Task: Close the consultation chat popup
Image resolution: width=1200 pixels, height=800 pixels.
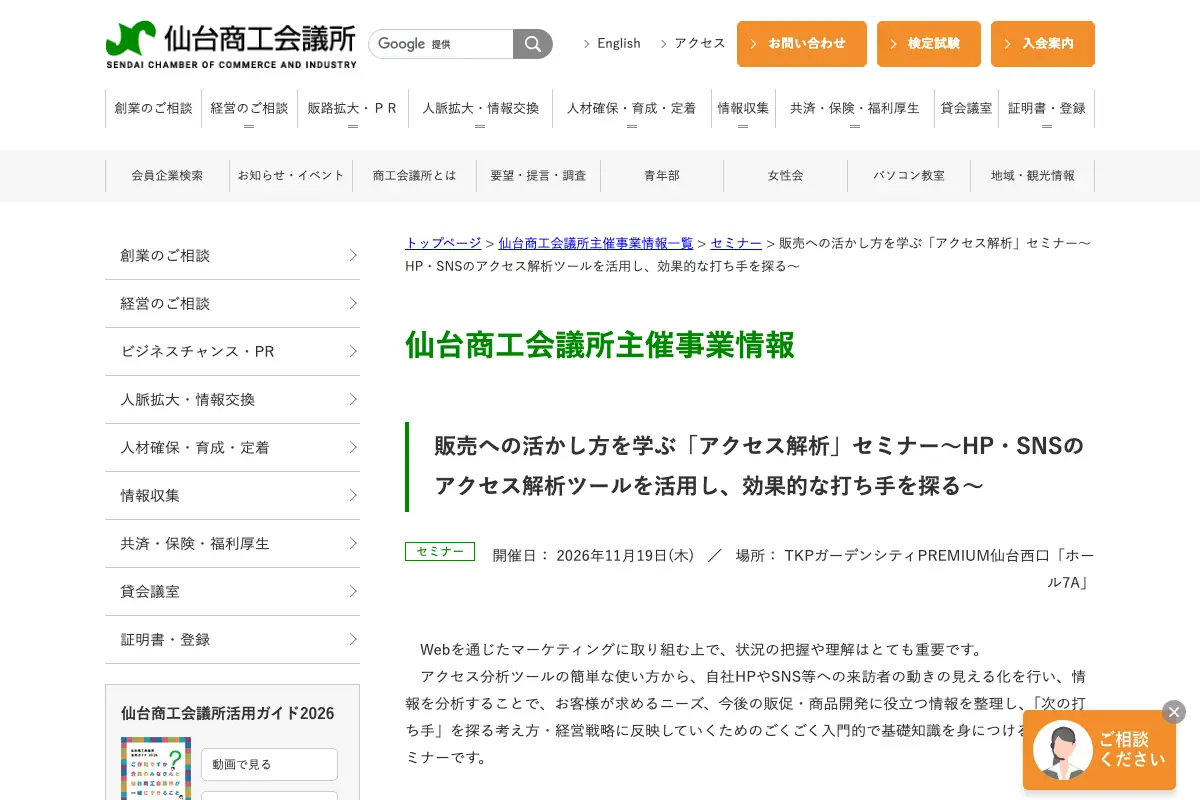Action: [1174, 712]
